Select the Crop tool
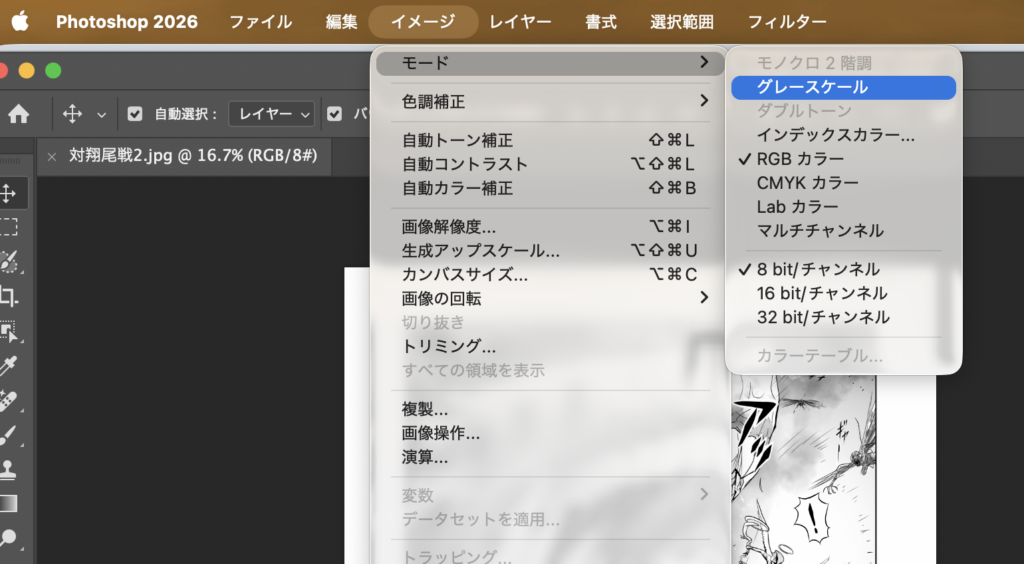Viewport: 1024px width, 564px height. click(9, 296)
